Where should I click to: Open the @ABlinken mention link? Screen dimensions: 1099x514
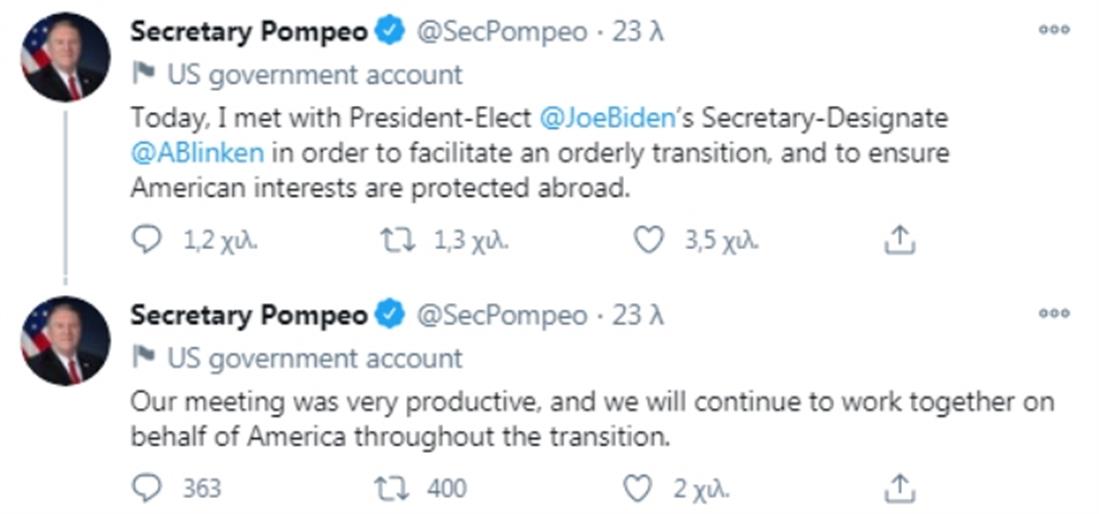(197, 154)
